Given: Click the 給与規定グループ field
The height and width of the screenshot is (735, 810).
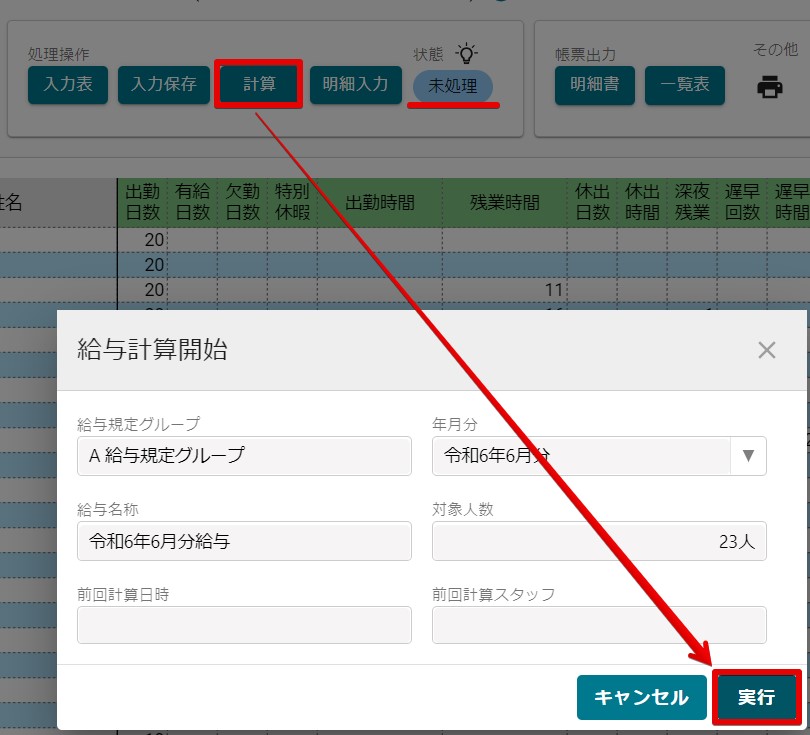Looking at the screenshot, I should (x=244, y=456).
